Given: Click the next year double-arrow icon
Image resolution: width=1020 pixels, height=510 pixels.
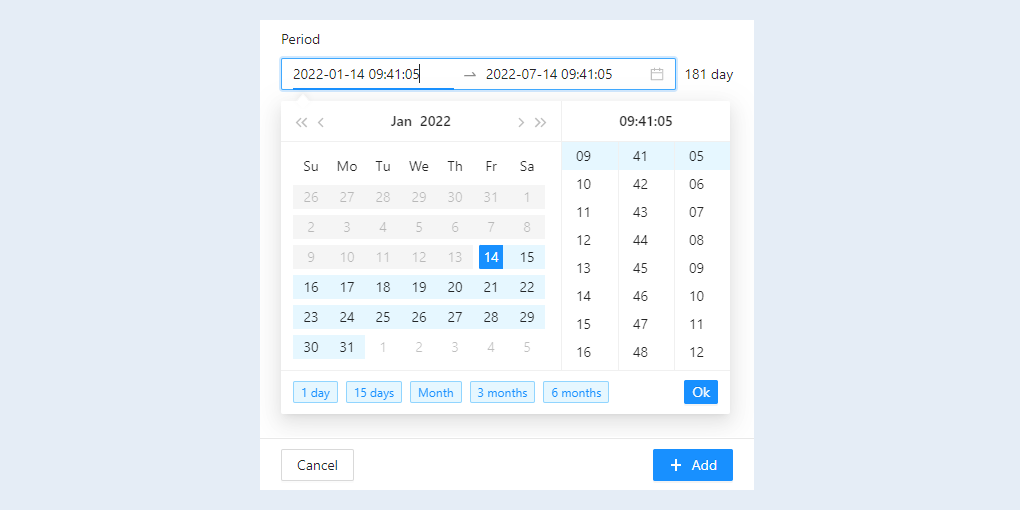Looking at the screenshot, I should pos(541,122).
